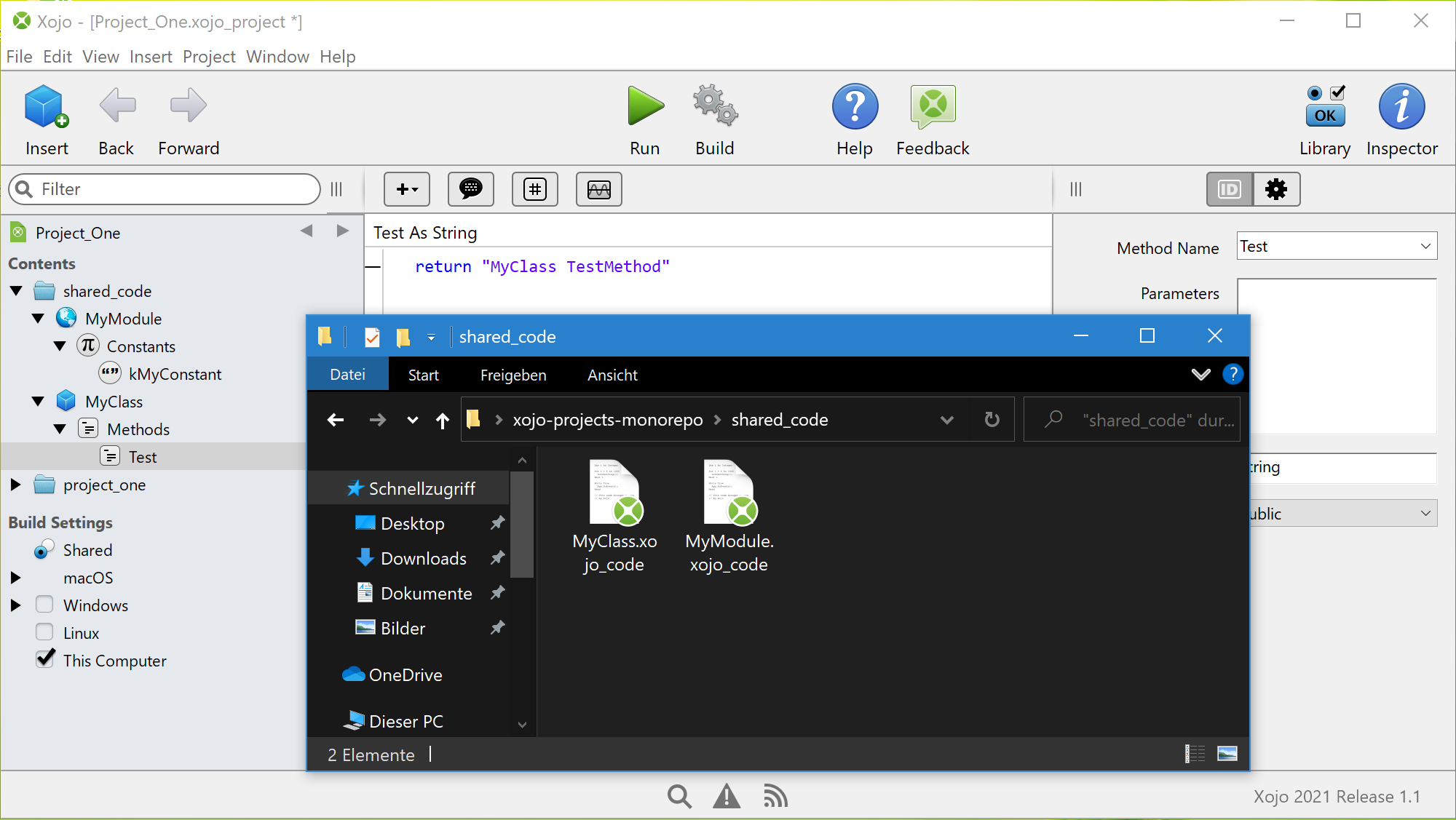Switch Explorer to large icons view
Screen dimensions: 1456x820
(x=1227, y=754)
